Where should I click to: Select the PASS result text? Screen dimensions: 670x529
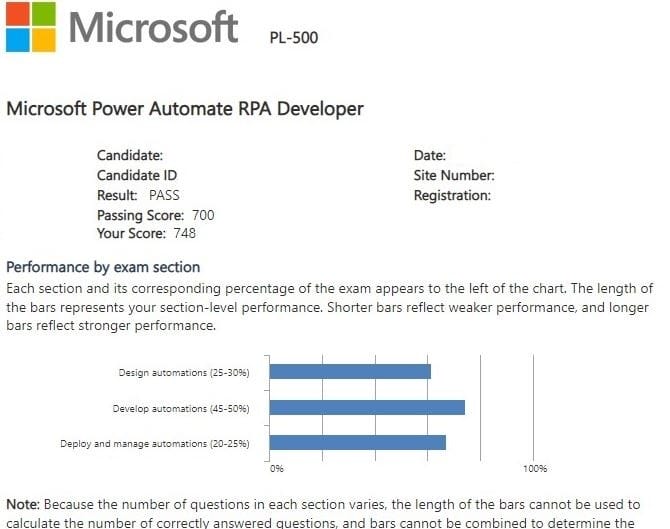coord(164,195)
